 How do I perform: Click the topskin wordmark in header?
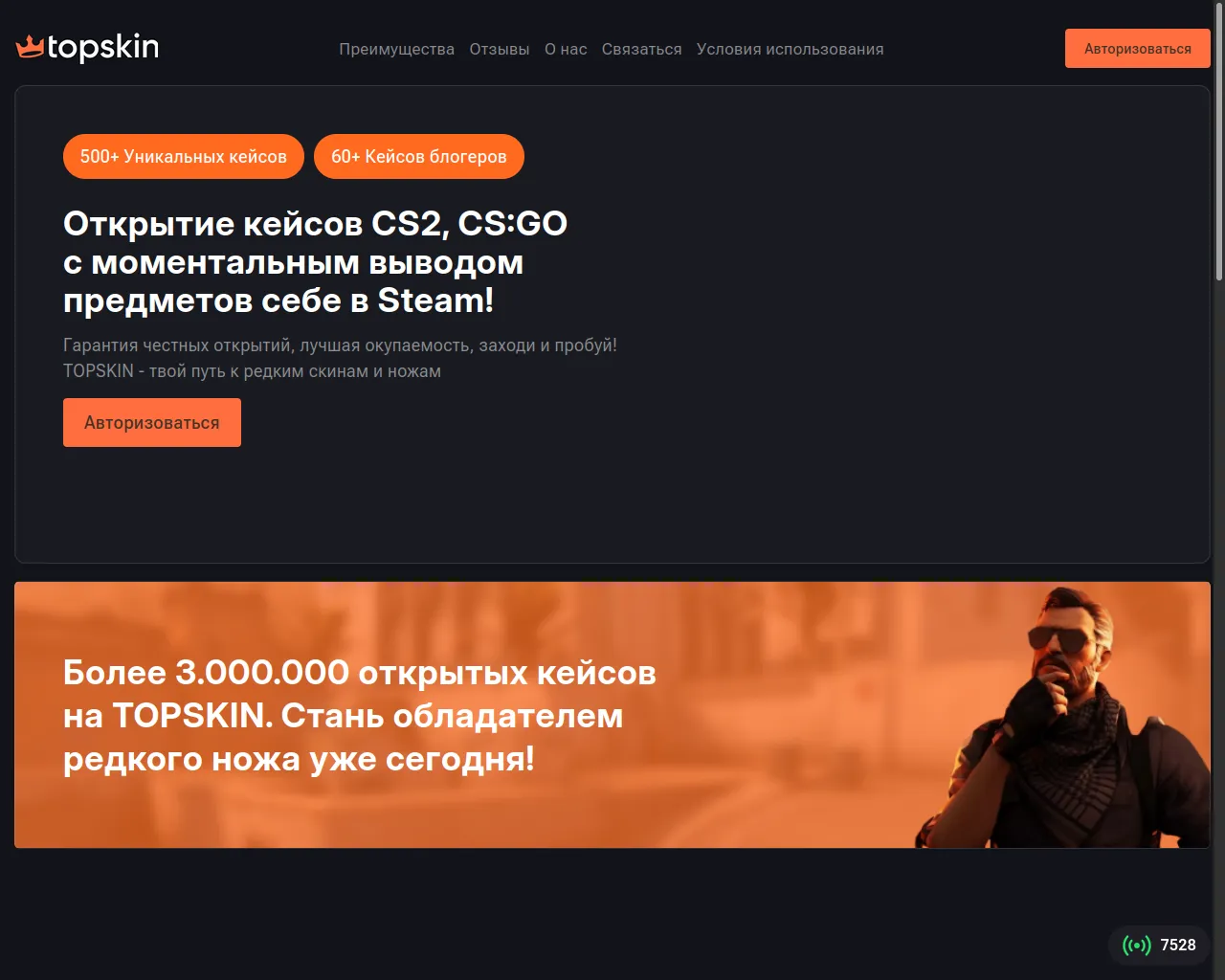pos(102,47)
